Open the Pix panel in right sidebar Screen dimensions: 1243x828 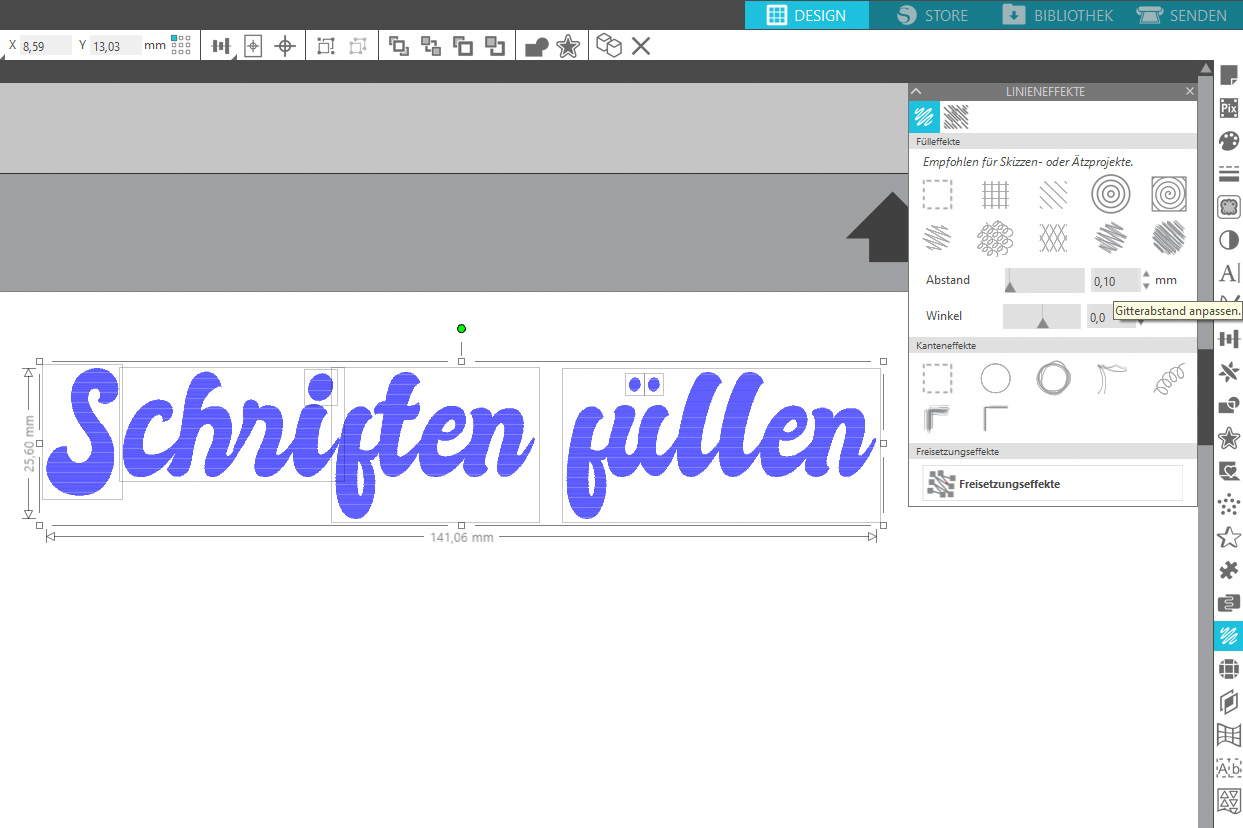(x=1229, y=108)
